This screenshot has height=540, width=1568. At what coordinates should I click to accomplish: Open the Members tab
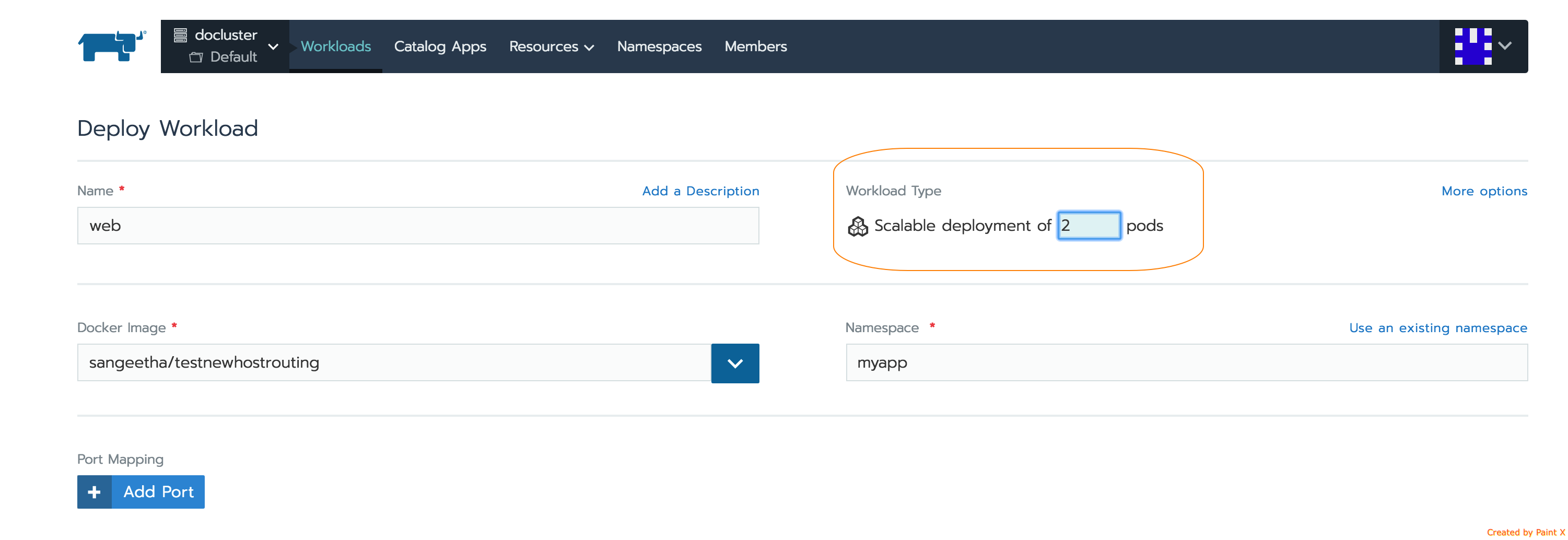point(755,46)
